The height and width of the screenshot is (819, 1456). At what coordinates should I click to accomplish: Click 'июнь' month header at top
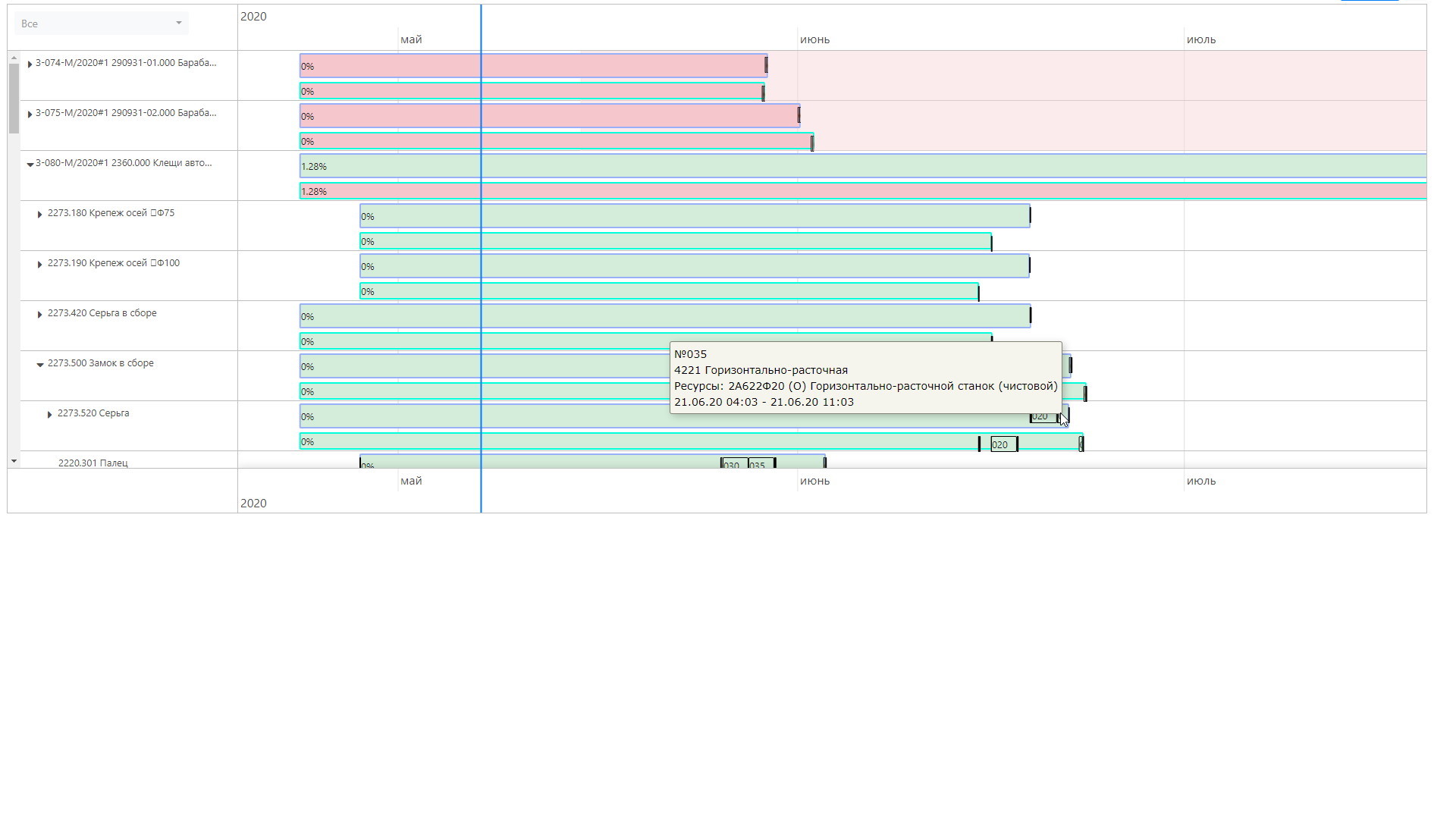(814, 39)
